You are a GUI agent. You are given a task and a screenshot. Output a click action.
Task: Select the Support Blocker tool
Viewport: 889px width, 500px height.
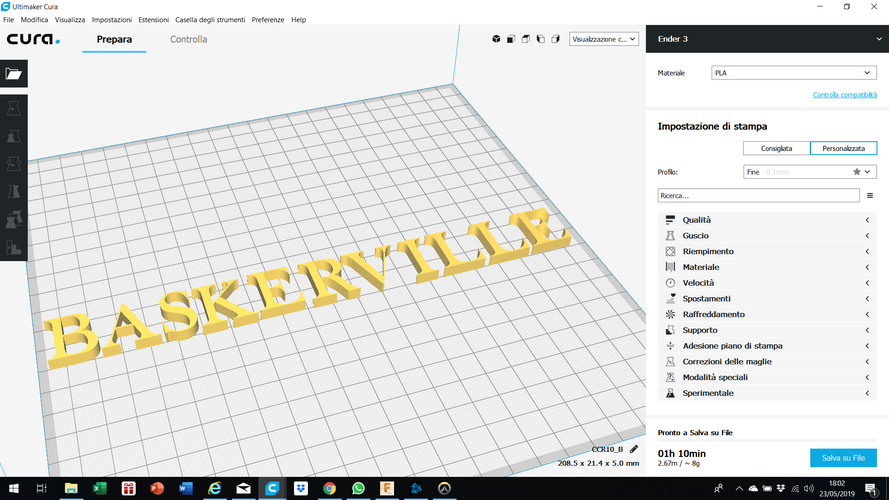(14, 247)
